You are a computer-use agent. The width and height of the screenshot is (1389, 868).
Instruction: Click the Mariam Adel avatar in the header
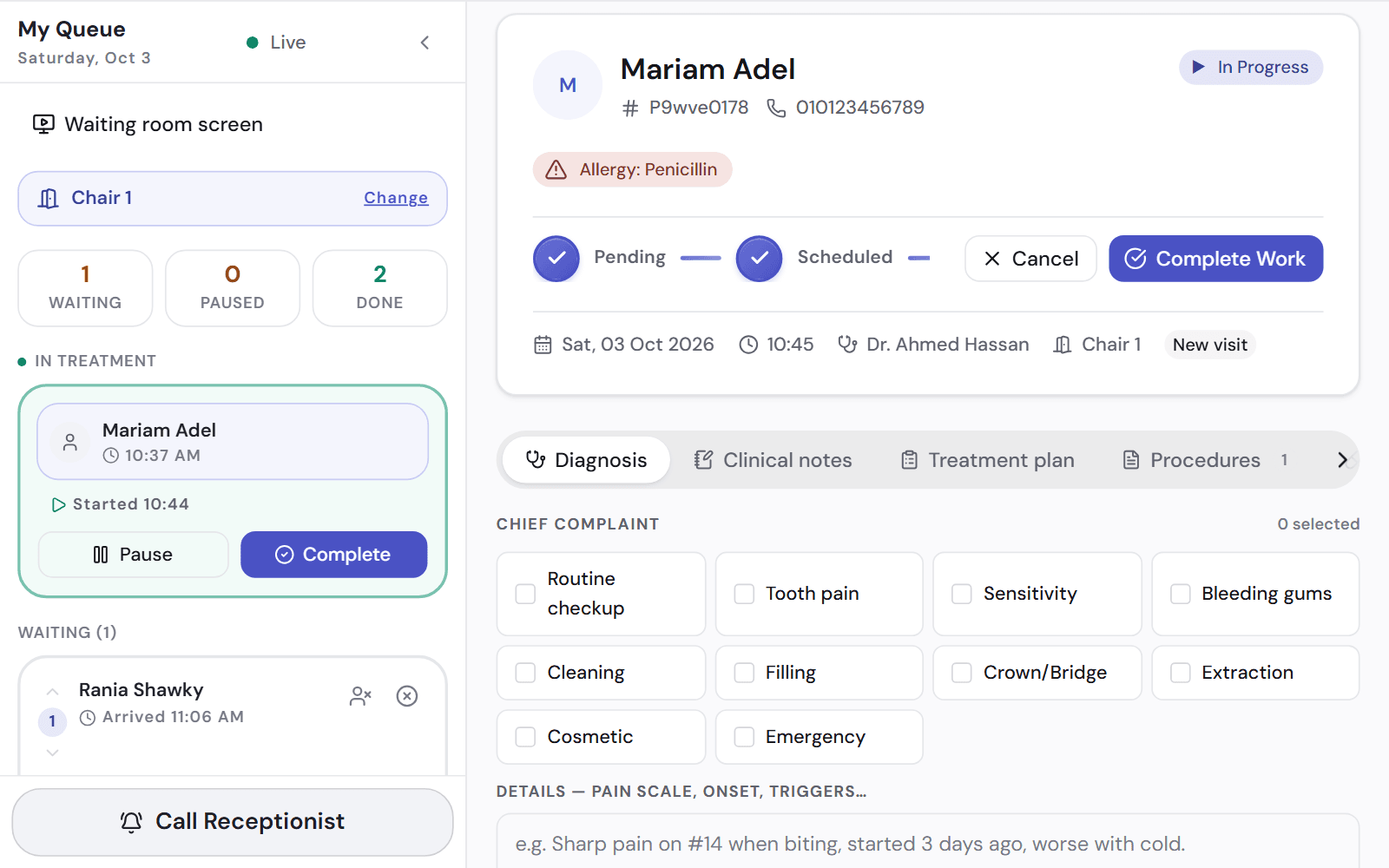click(x=568, y=85)
